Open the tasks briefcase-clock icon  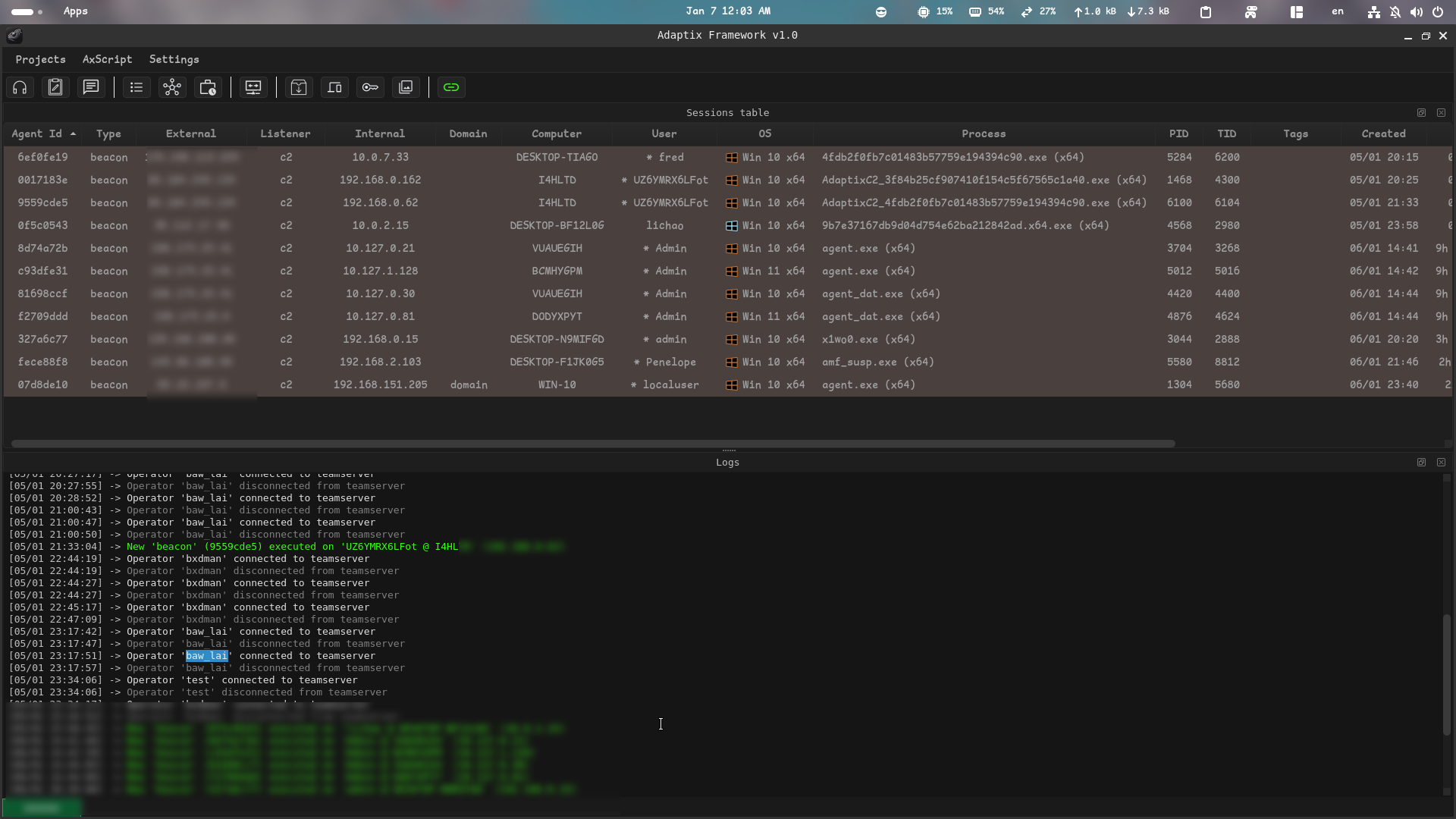[x=208, y=88]
